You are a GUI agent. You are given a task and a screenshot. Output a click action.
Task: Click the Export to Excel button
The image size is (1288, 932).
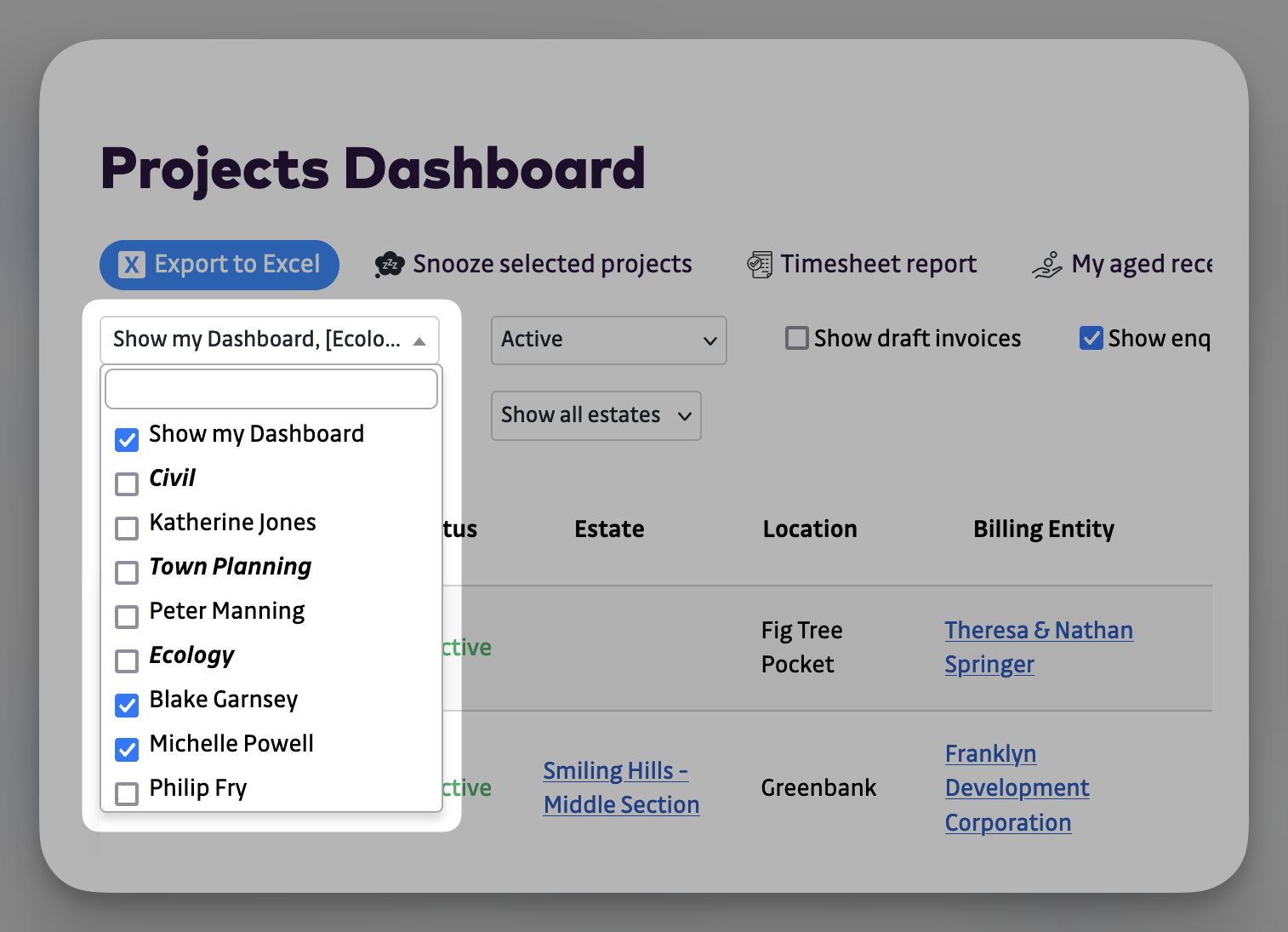pyautogui.click(x=219, y=265)
